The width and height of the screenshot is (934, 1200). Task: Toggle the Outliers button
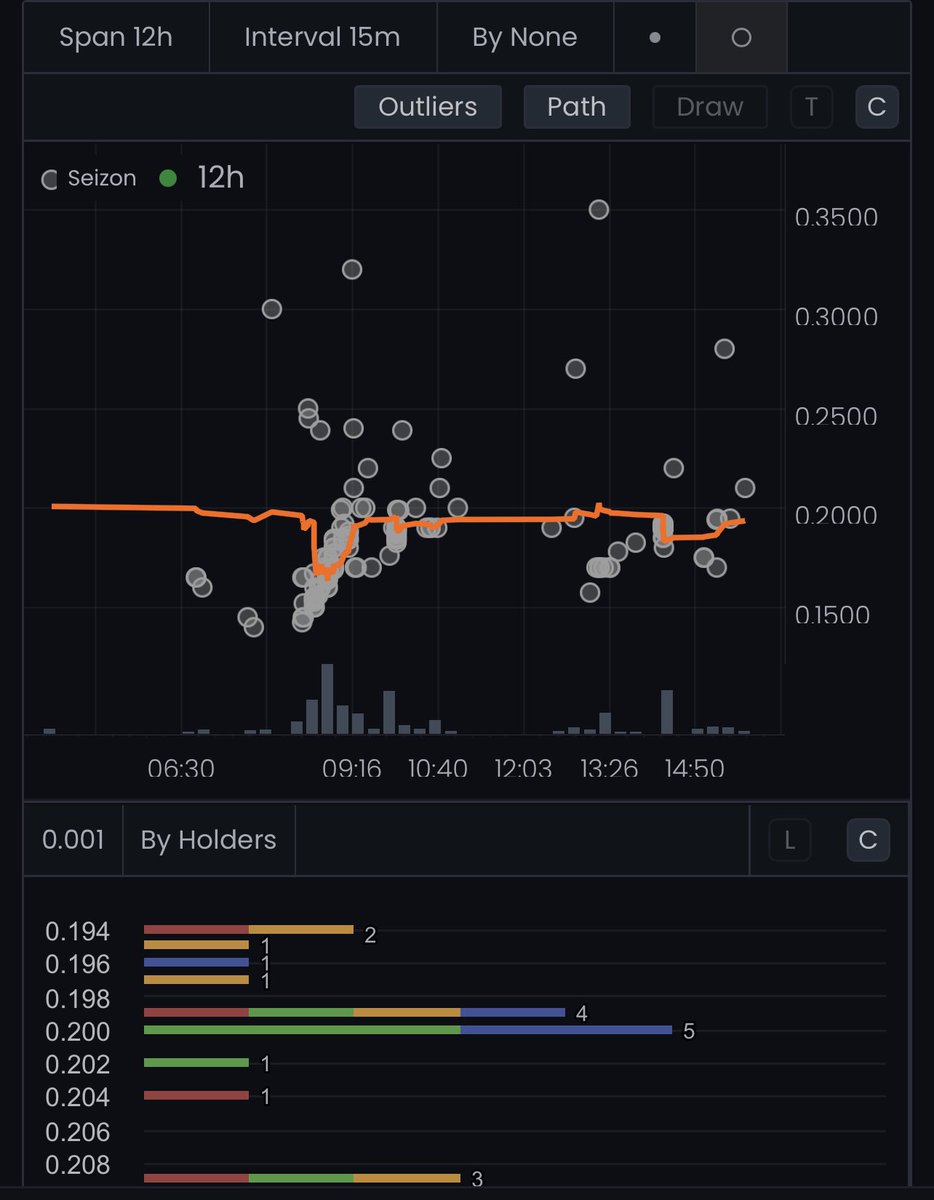[428, 107]
